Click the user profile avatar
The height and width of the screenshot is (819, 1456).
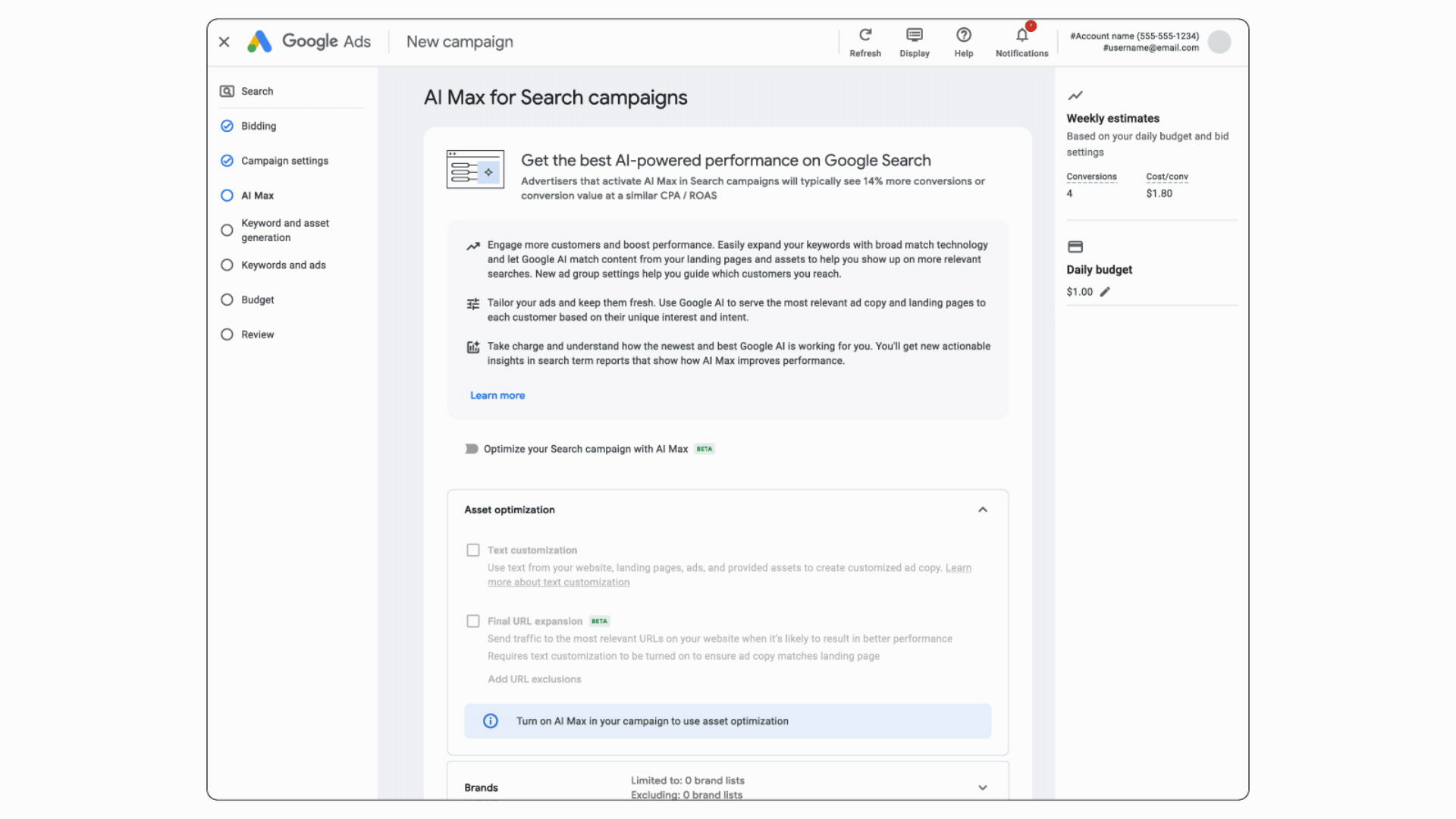(x=1219, y=42)
